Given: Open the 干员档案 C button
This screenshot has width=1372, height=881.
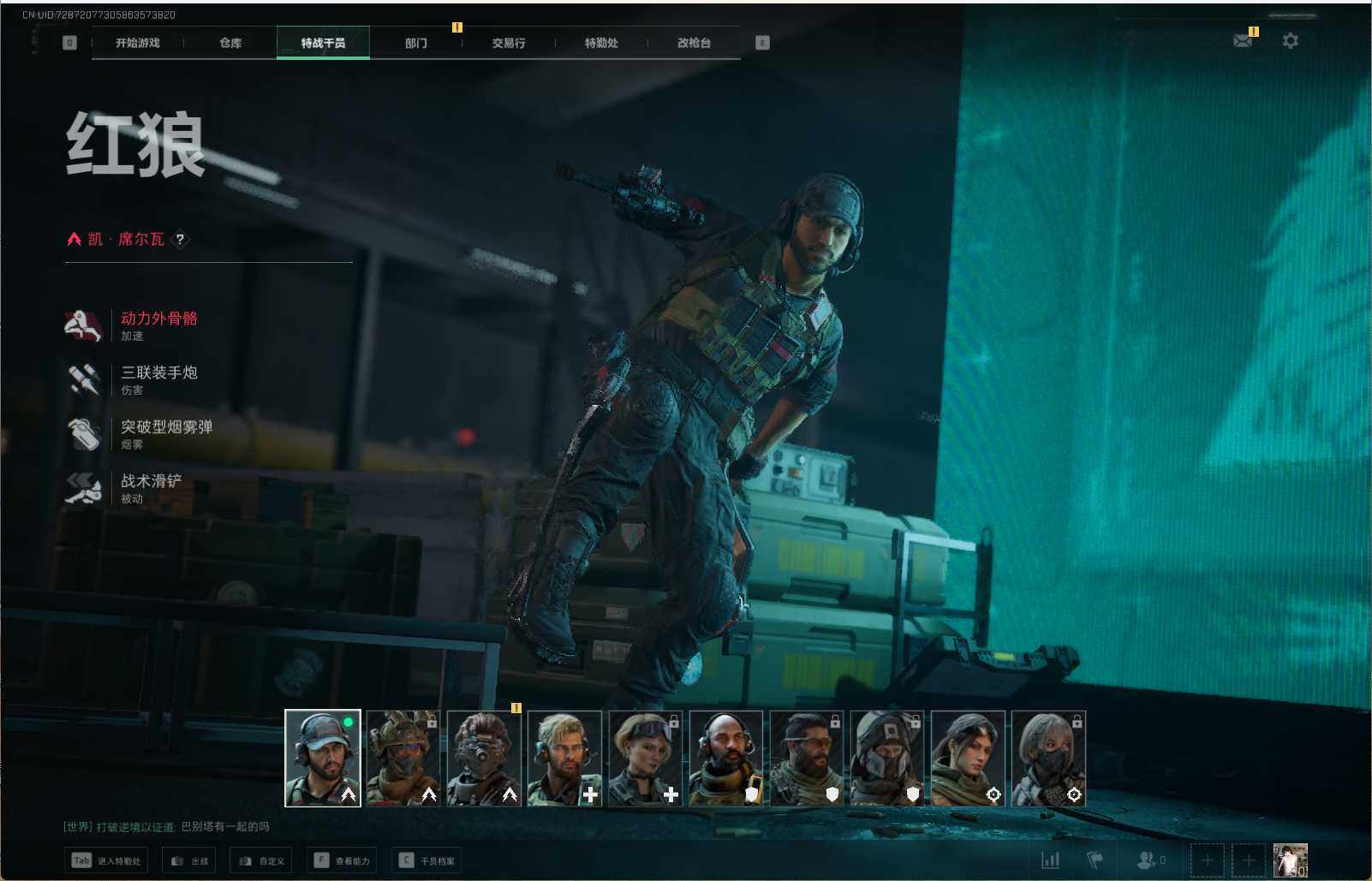Looking at the screenshot, I should 427,860.
